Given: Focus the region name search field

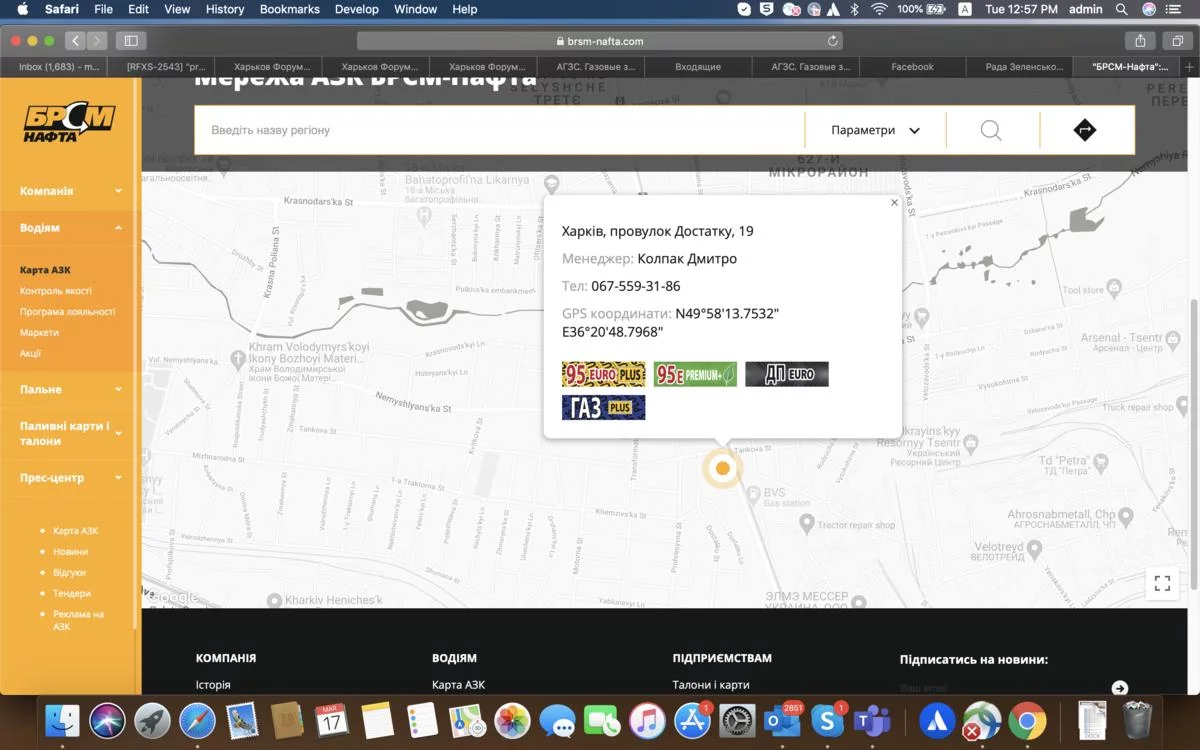Looking at the screenshot, I should pyautogui.click(x=500, y=130).
